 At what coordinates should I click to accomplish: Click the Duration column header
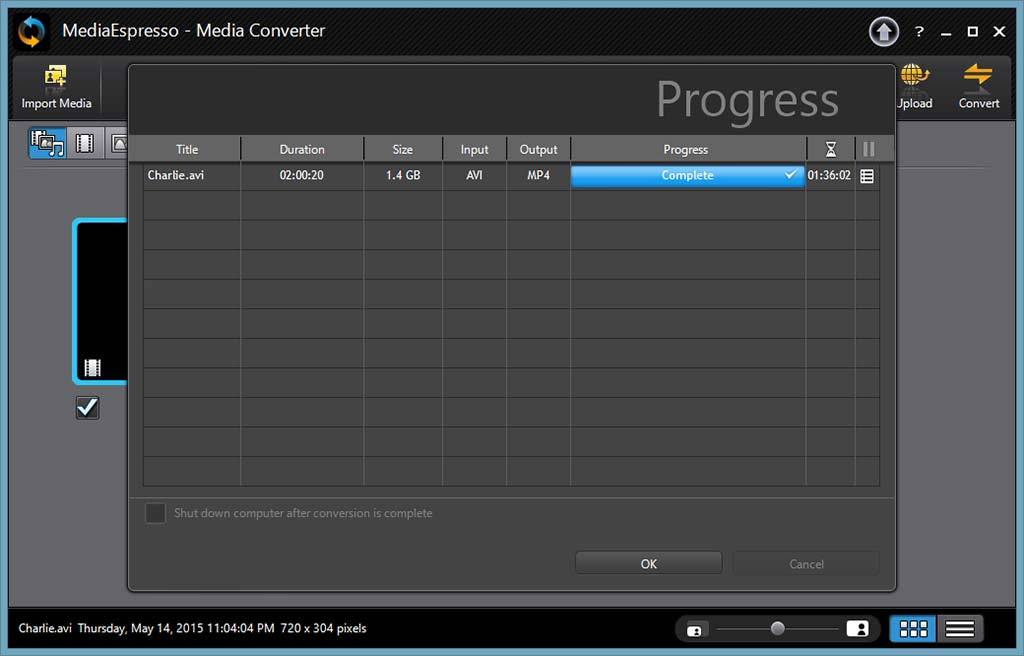click(x=302, y=150)
